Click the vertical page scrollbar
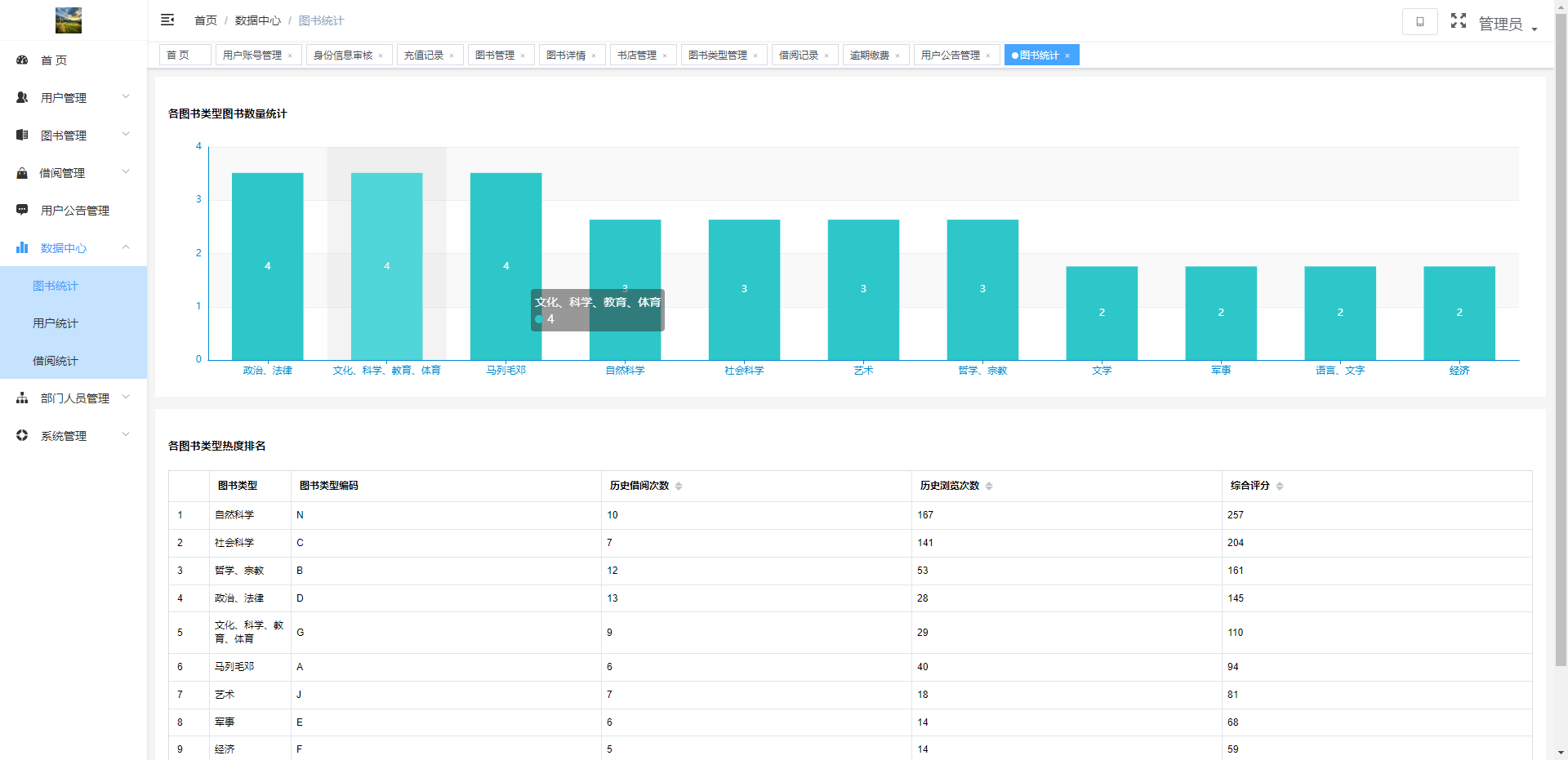The image size is (1568, 760). (1561, 327)
